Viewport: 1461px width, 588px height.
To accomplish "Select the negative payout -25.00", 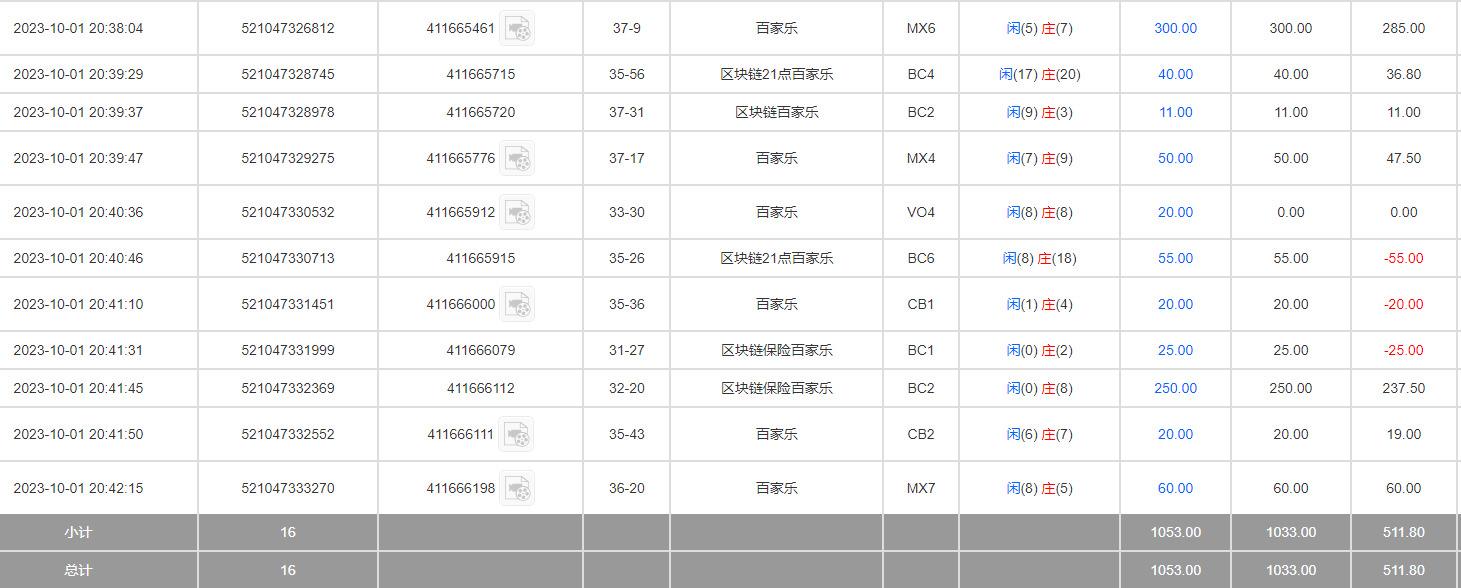I will (1404, 350).
